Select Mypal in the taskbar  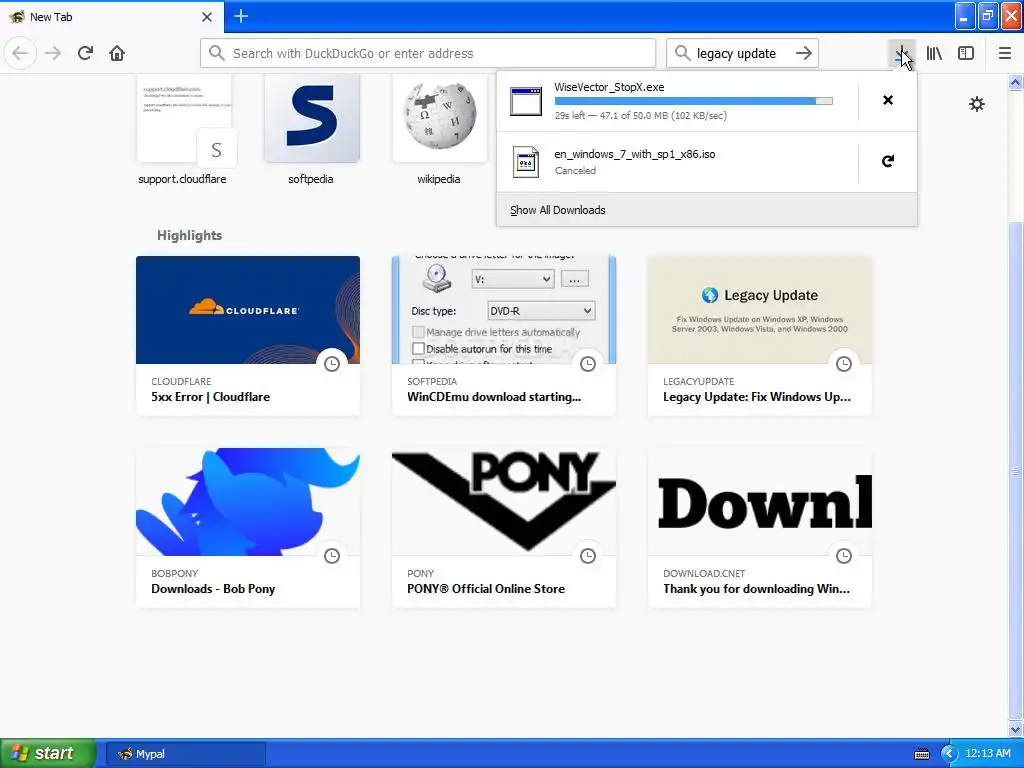(185, 754)
